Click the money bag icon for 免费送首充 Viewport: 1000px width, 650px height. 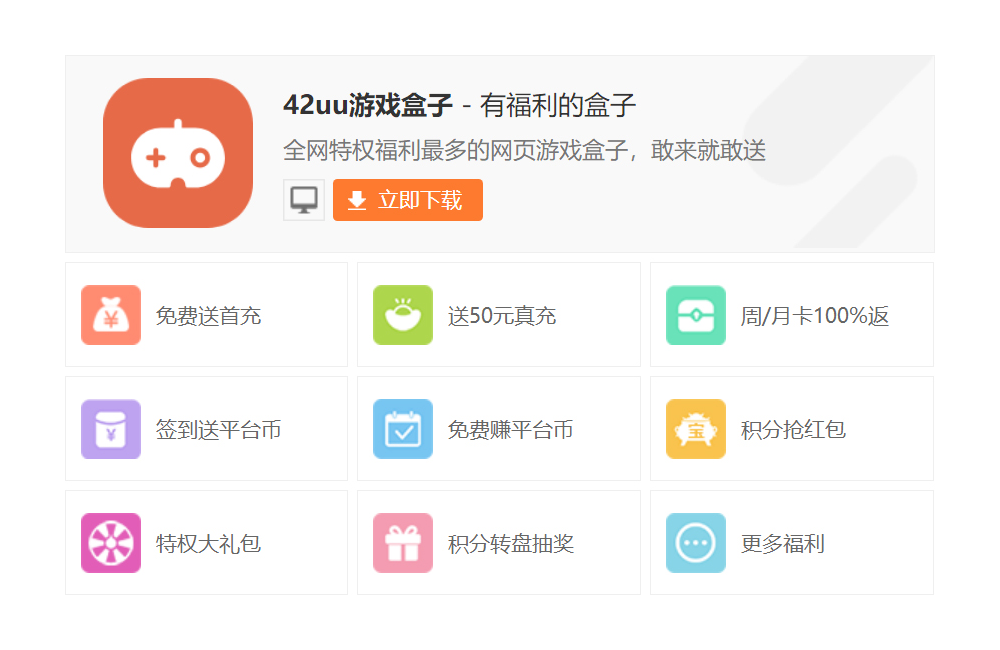[111, 315]
